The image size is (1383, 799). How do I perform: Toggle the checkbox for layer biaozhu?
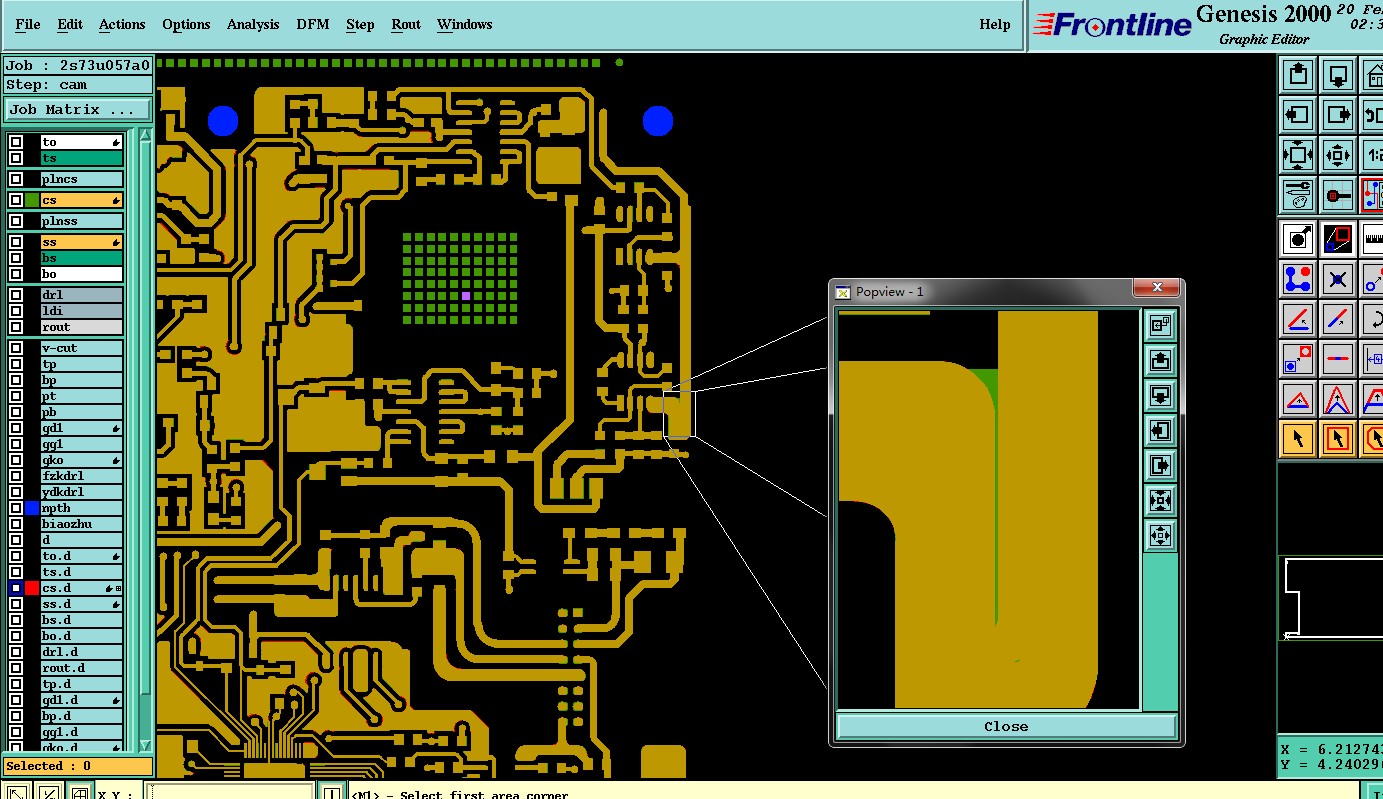(x=16, y=524)
